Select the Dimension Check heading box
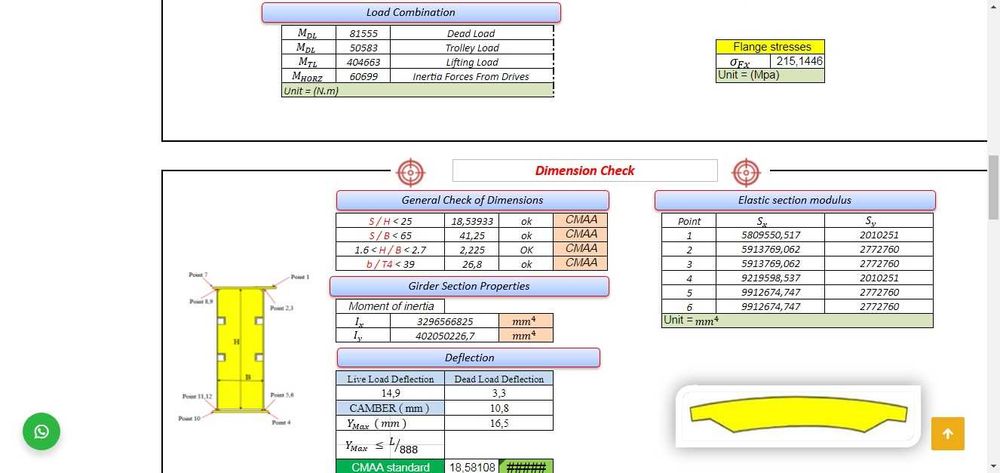Viewport: 1000px width, 473px height. click(585, 170)
